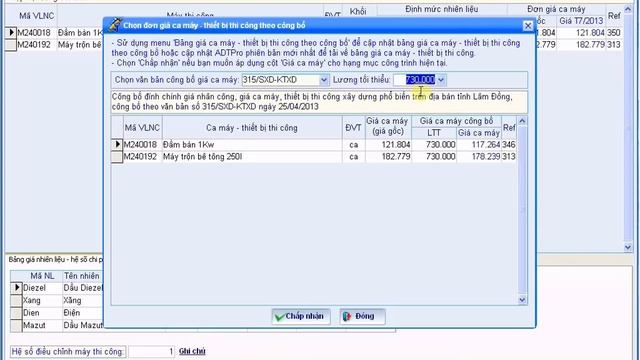This screenshot has height=360, width=640.
Task: Select Máy trộn bê tông 250l cell
Action: [252, 157]
